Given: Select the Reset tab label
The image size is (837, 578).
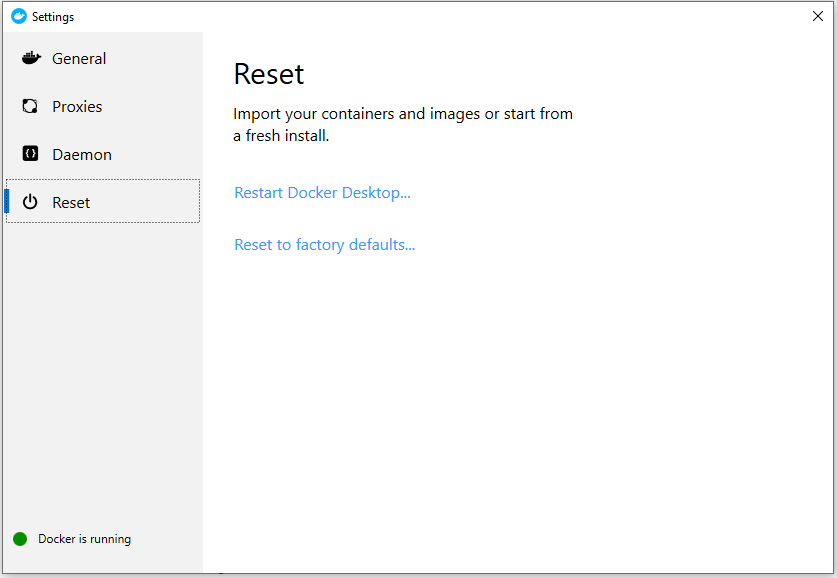Looking at the screenshot, I should (x=71, y=203).
